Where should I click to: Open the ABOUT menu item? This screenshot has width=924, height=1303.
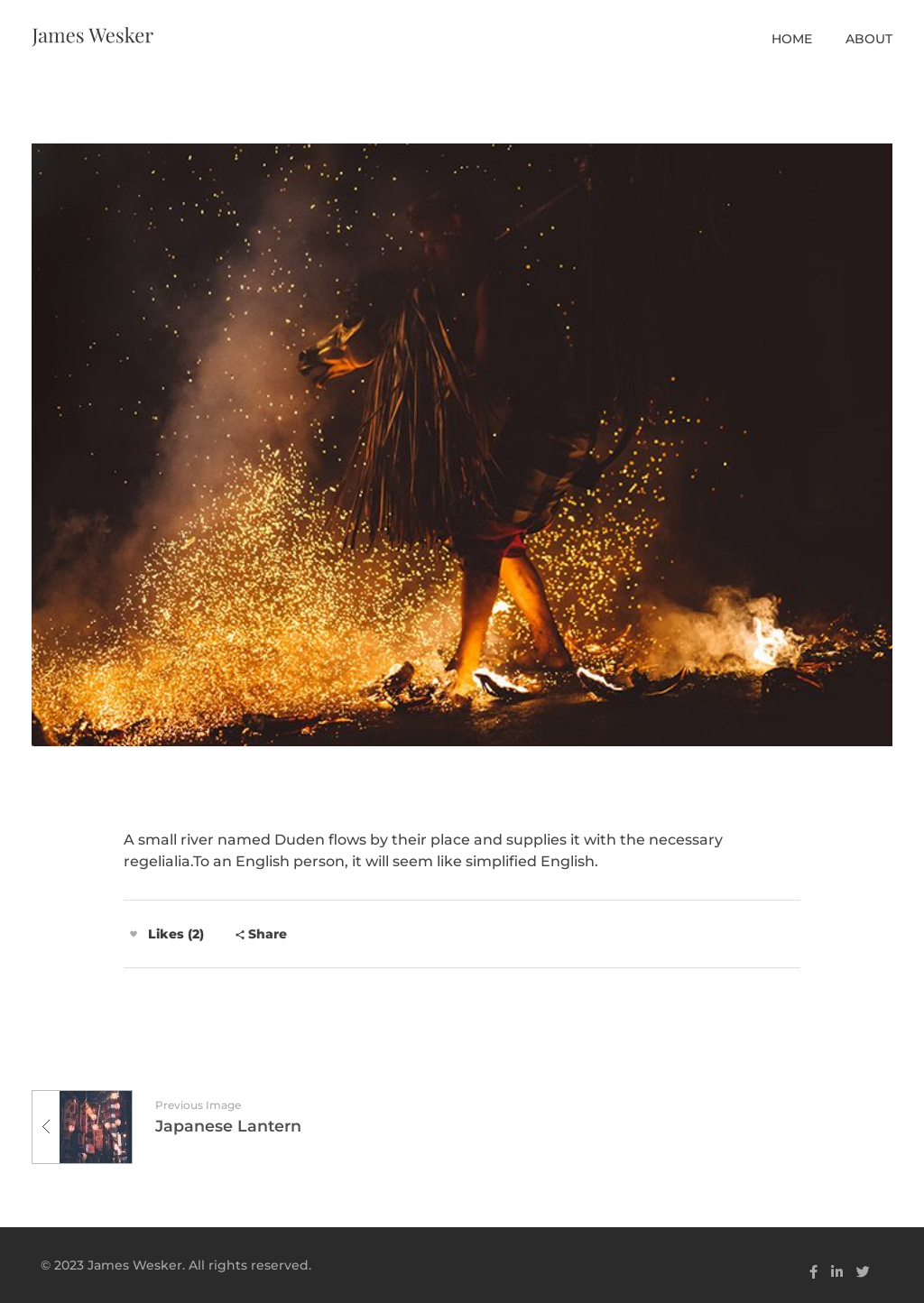click(x=869, y=39)
